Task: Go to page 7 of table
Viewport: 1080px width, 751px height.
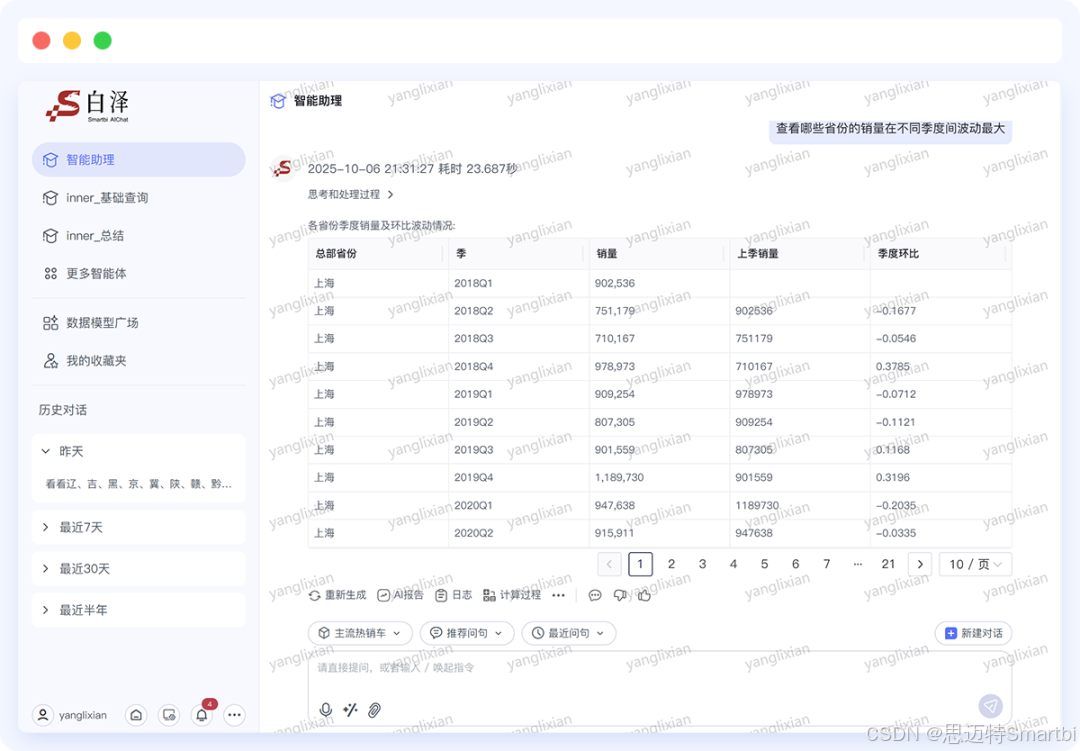Action: pos(827,564)
